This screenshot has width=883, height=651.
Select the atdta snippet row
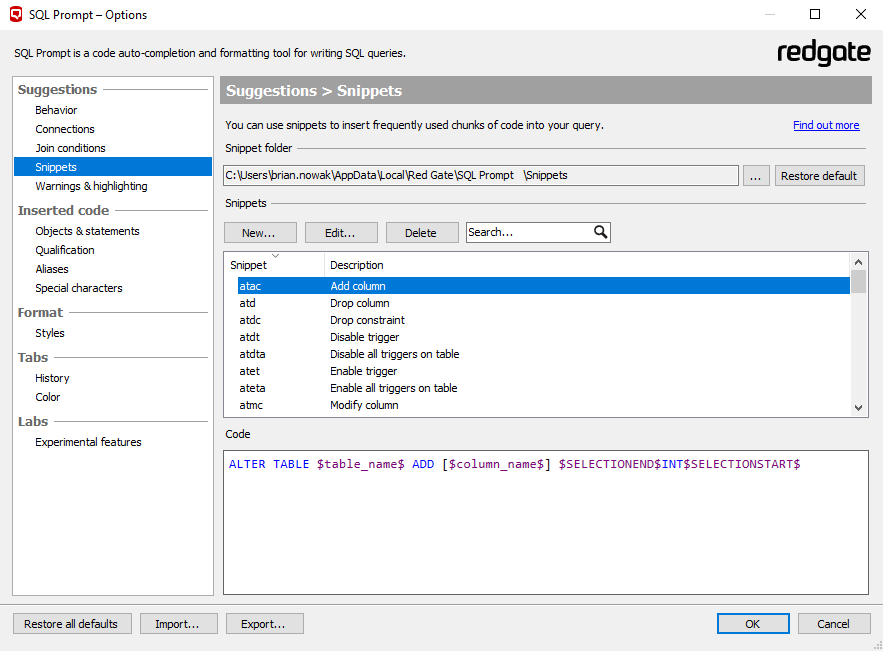[x=543, y=354]
